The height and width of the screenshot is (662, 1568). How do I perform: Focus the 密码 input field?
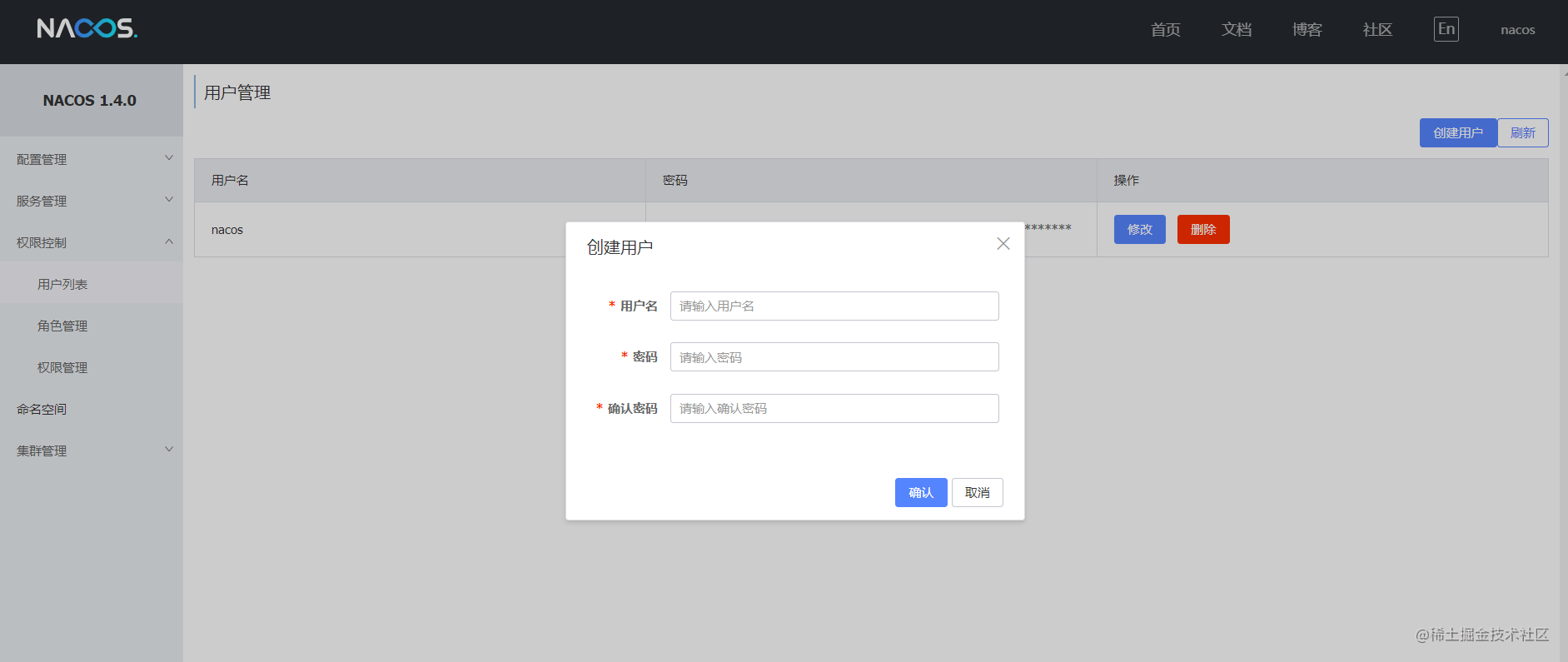coord(834,357)
